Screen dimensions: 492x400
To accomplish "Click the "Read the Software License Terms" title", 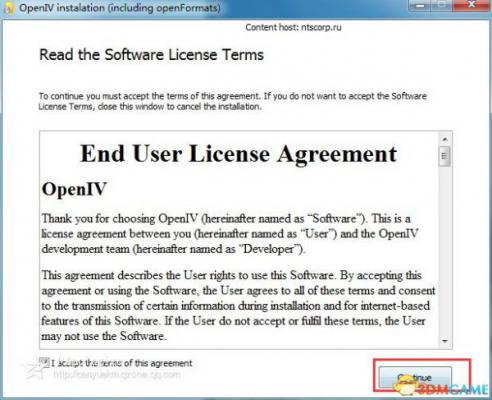I will [152, 55].
